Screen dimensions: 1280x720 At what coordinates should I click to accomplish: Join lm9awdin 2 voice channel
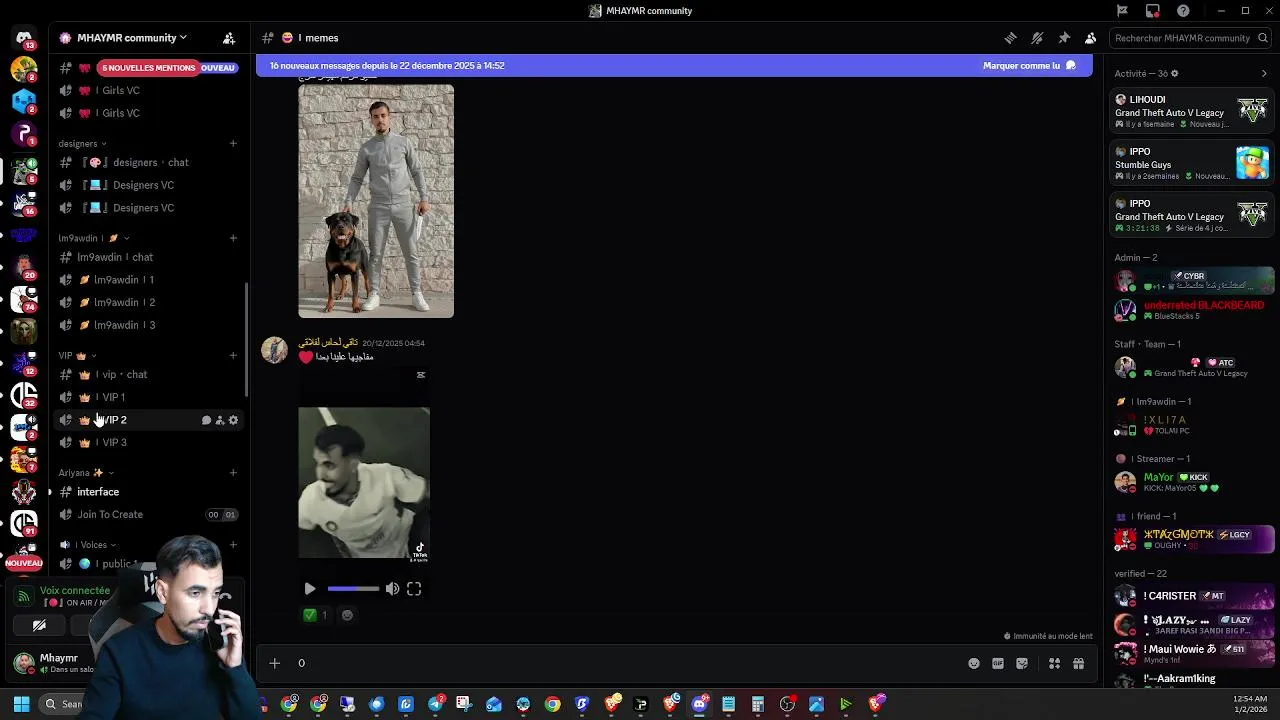(x=148, y=302)
